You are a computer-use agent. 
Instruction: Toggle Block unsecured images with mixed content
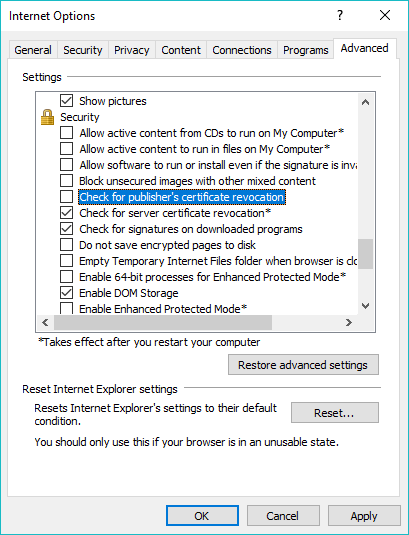pyautogui.click(x=67, y=181)
